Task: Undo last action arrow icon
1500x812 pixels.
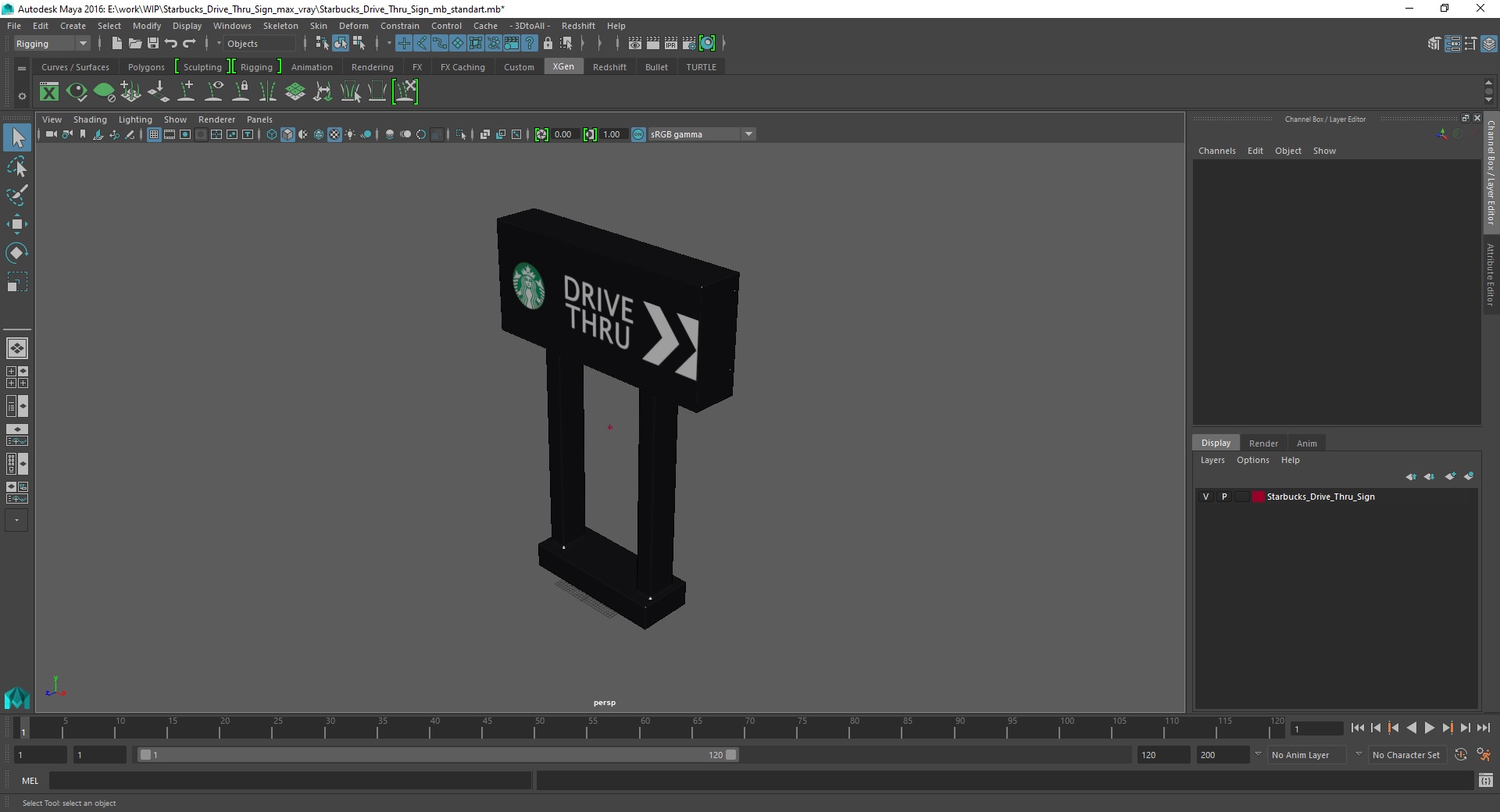Action: (171, 44)
